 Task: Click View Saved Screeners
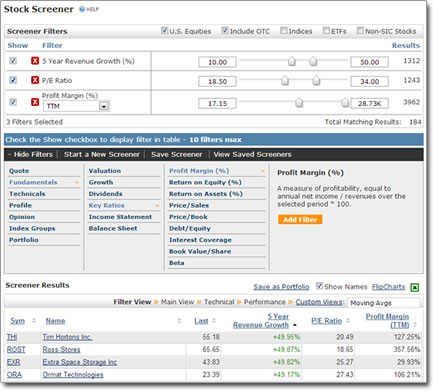click(252, 154)
